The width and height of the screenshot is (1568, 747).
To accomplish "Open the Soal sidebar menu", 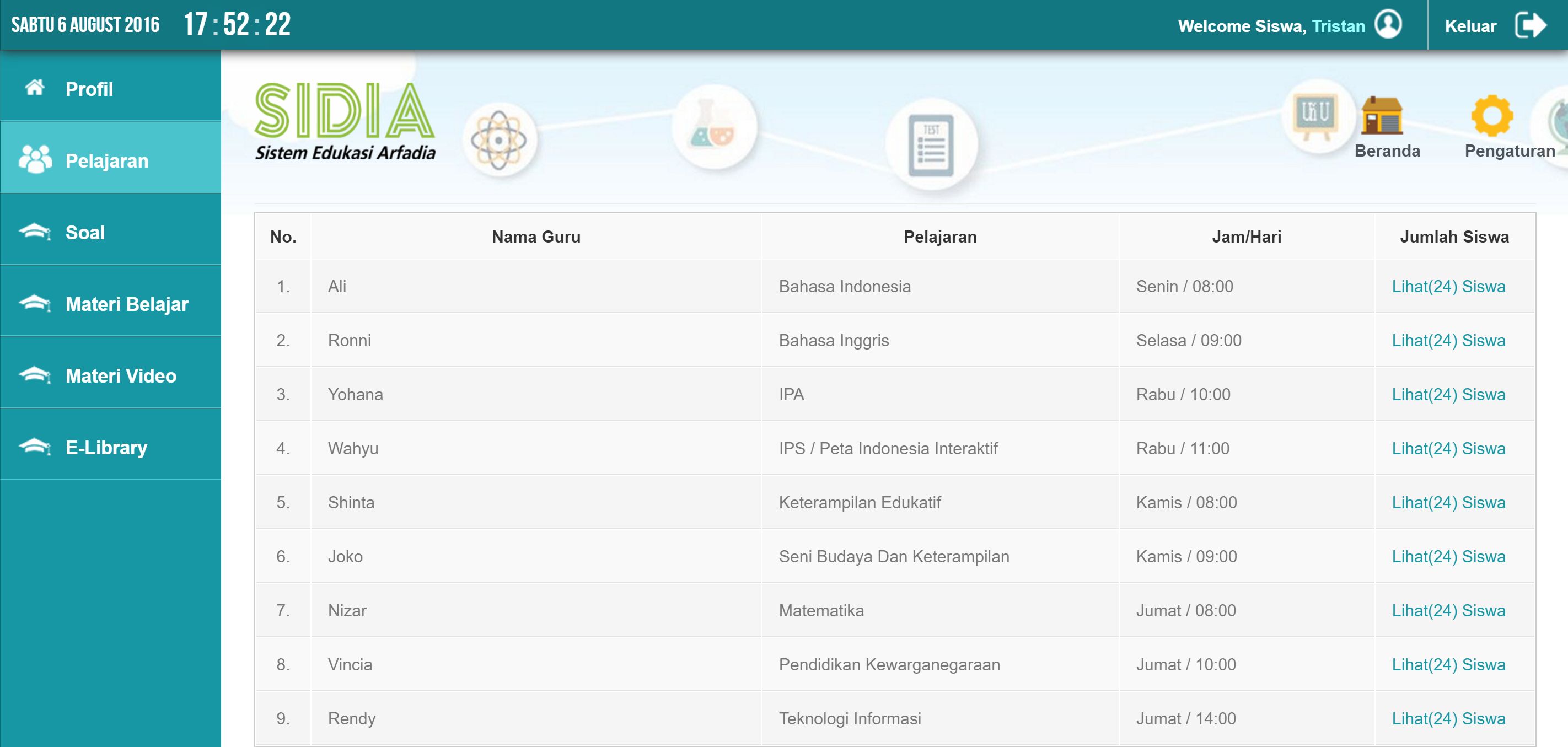I will click(110, 229).
